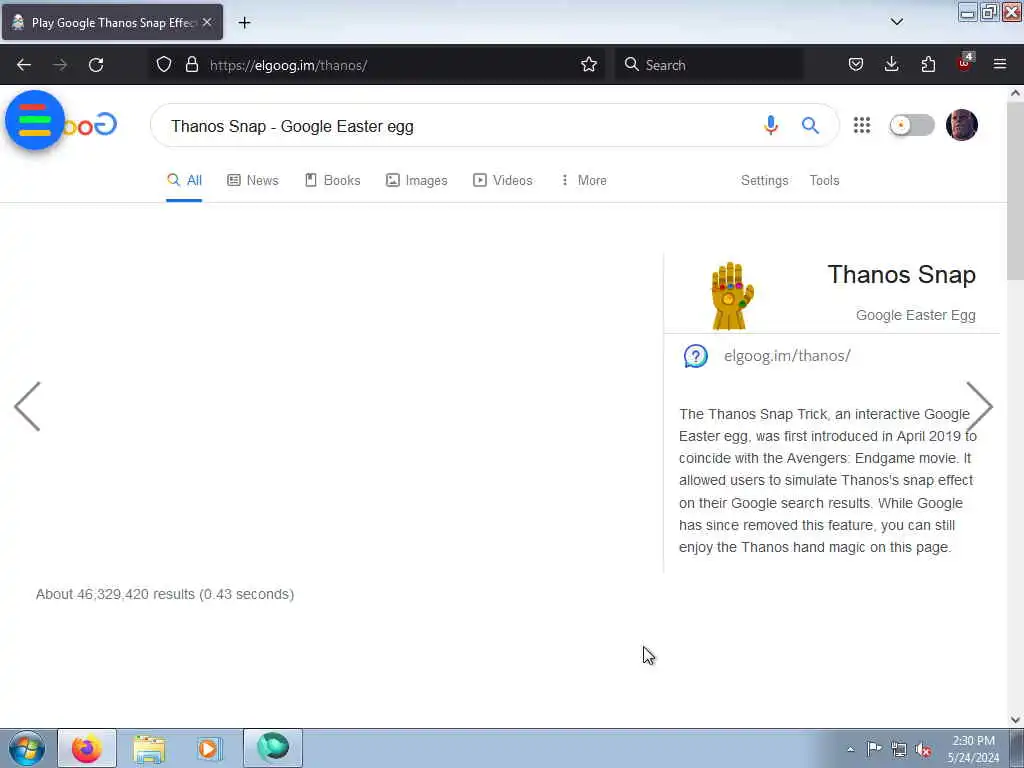Open a new browser tab
Screen dimensions: 1024x768
[244, 23]
